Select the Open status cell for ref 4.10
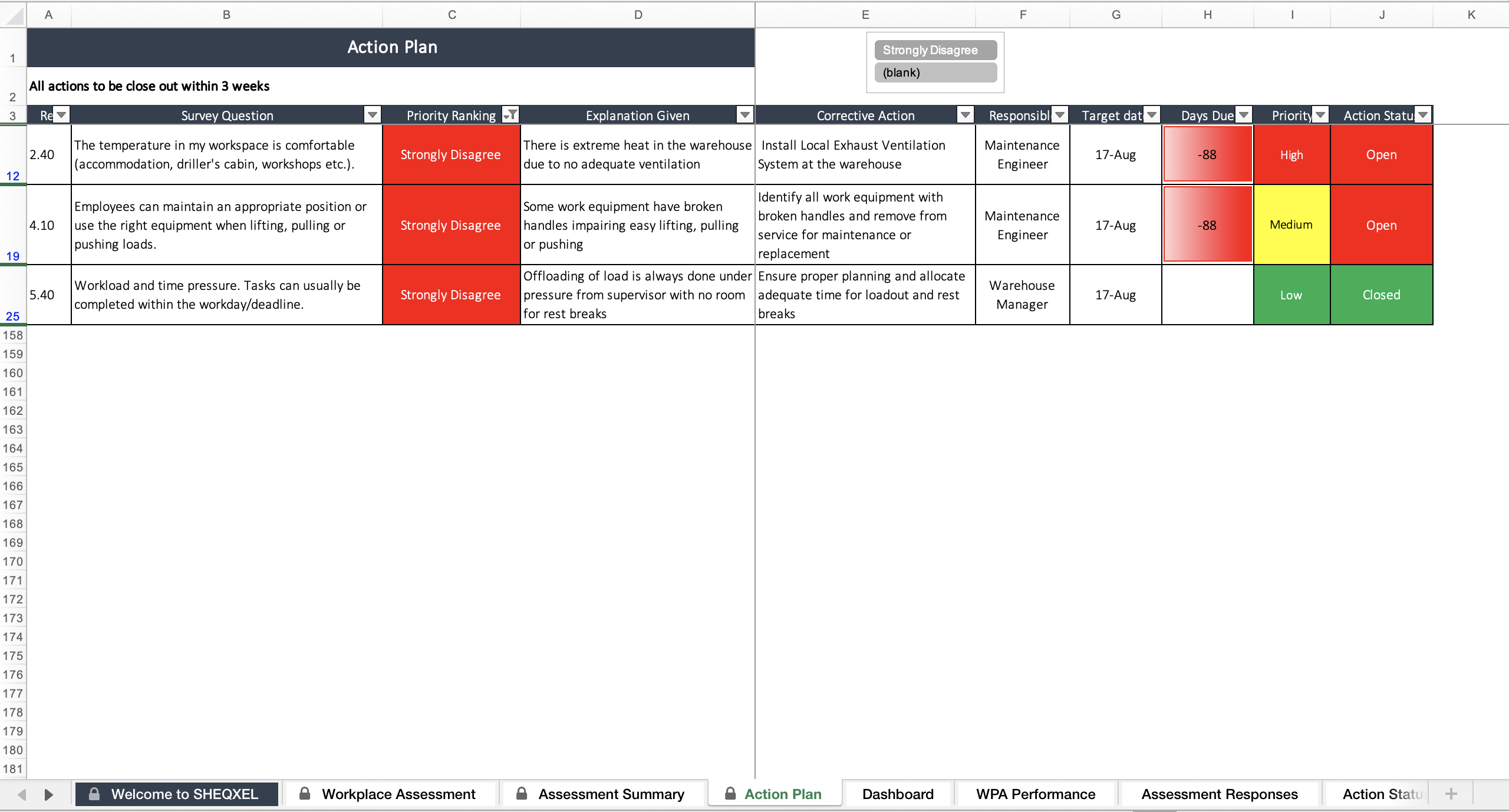This screenshot has width=1509, height=812. (1382, 225)
